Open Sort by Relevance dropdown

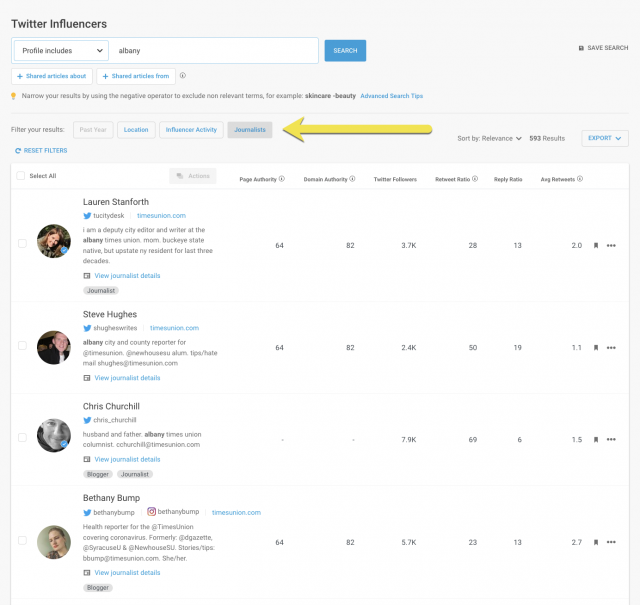coord(489,138)
